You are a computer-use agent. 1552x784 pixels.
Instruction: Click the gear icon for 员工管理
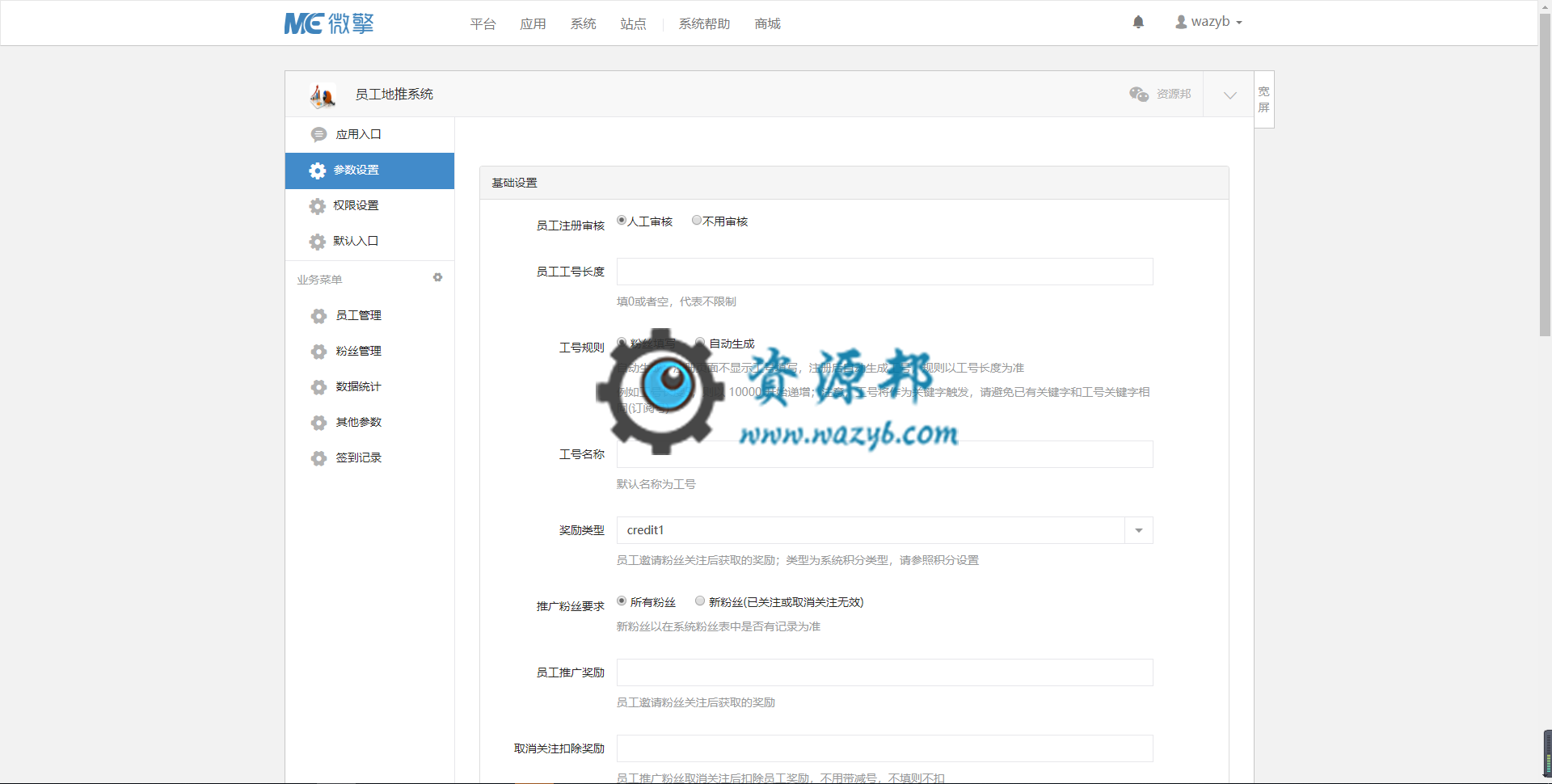[x=318, y=316]
